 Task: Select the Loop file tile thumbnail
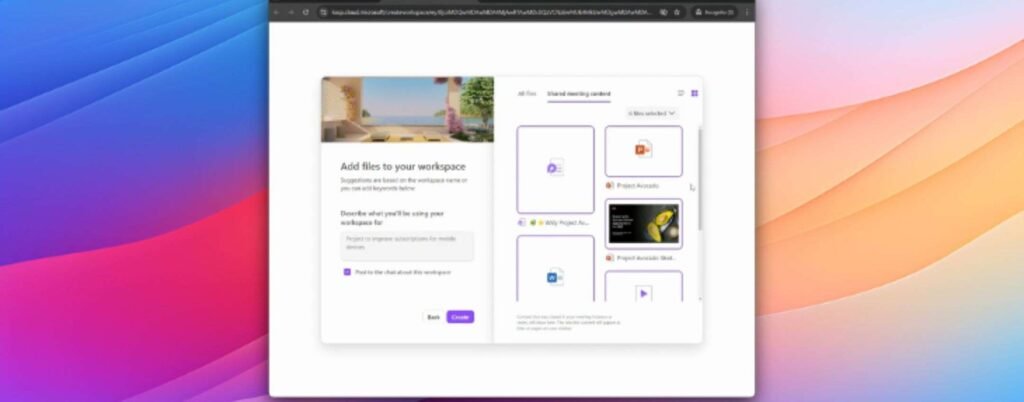coord(555,168)
